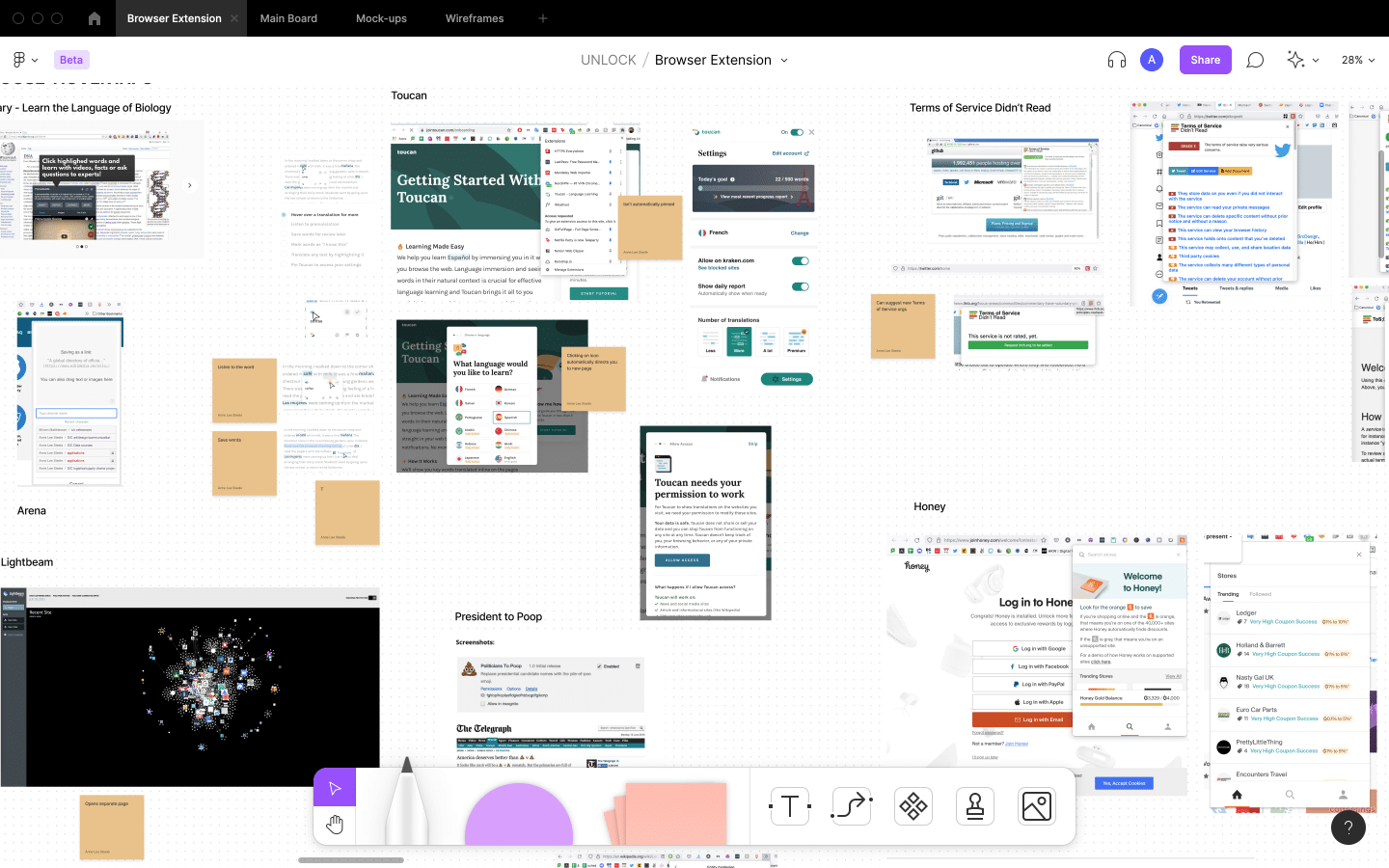
Task: Click the Yes, Accept Cookies button
Action: coord(1124,783)
